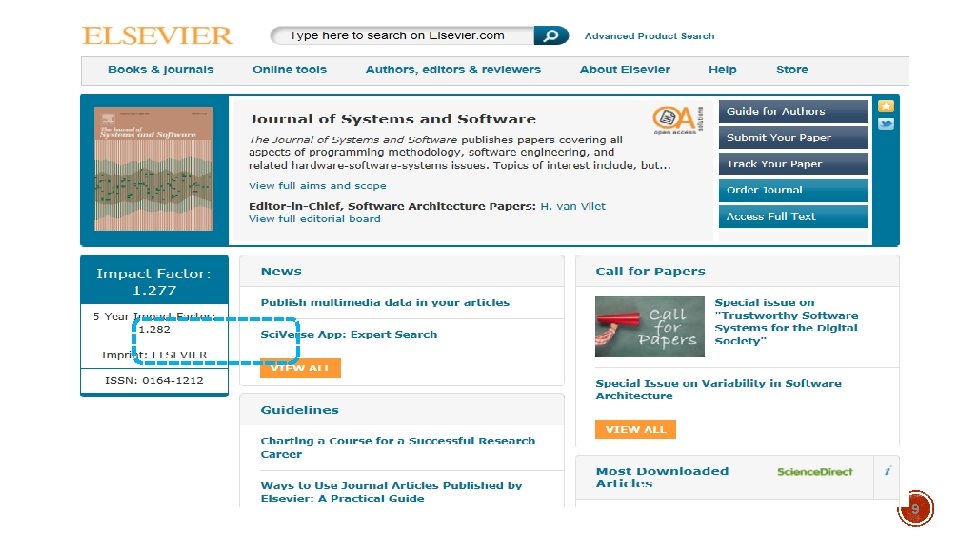Image resolution: width=960 pixels, height=540 pixels.
Task: Click the 1.282 five-year impact value
Action: (x=154, y=329)
